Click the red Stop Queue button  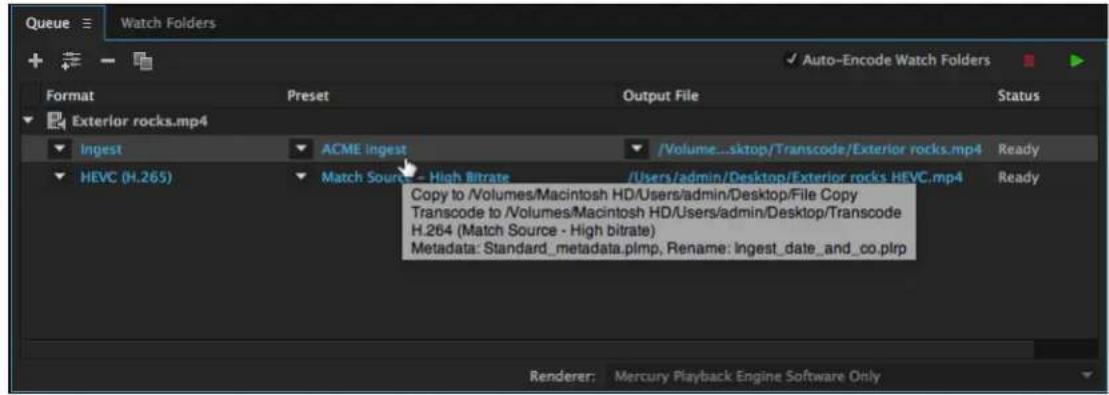click(x=1029, y=61)
